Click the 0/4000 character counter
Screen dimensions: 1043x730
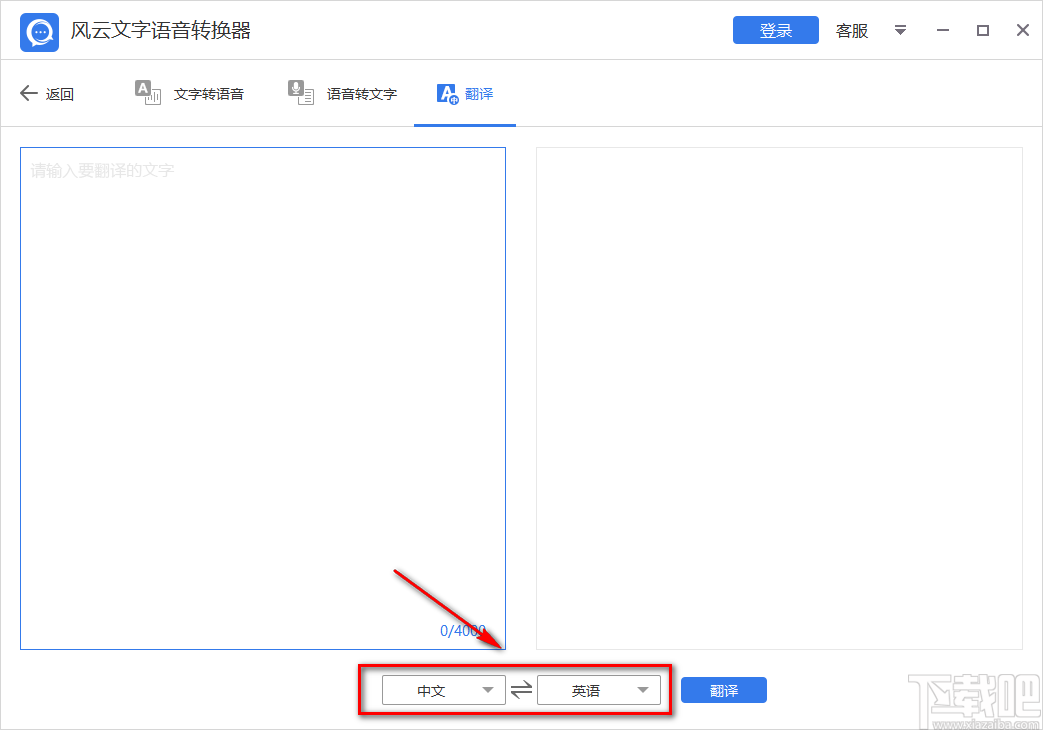tap(463, 630)
